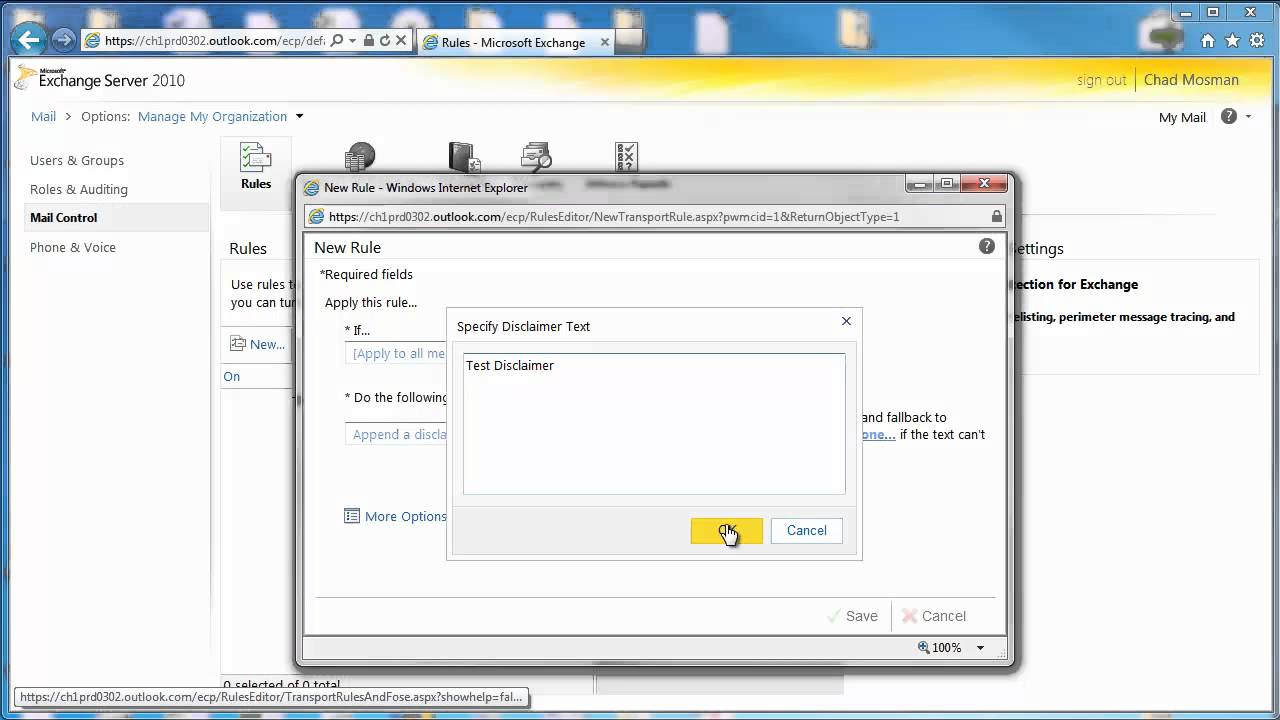The height and width of the screenshot is (720, 1280).
Task: Click the '*Required fields' text
Action: pos(366,274)
